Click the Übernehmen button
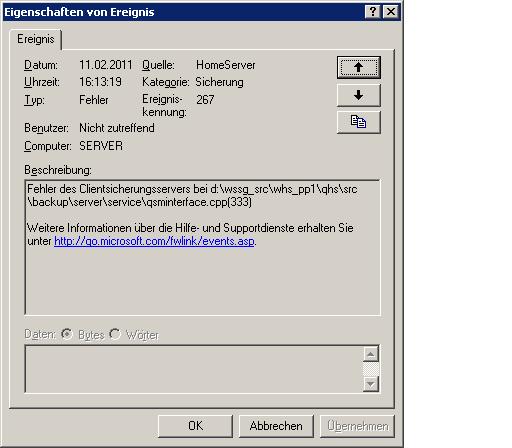 coord(357,426)
